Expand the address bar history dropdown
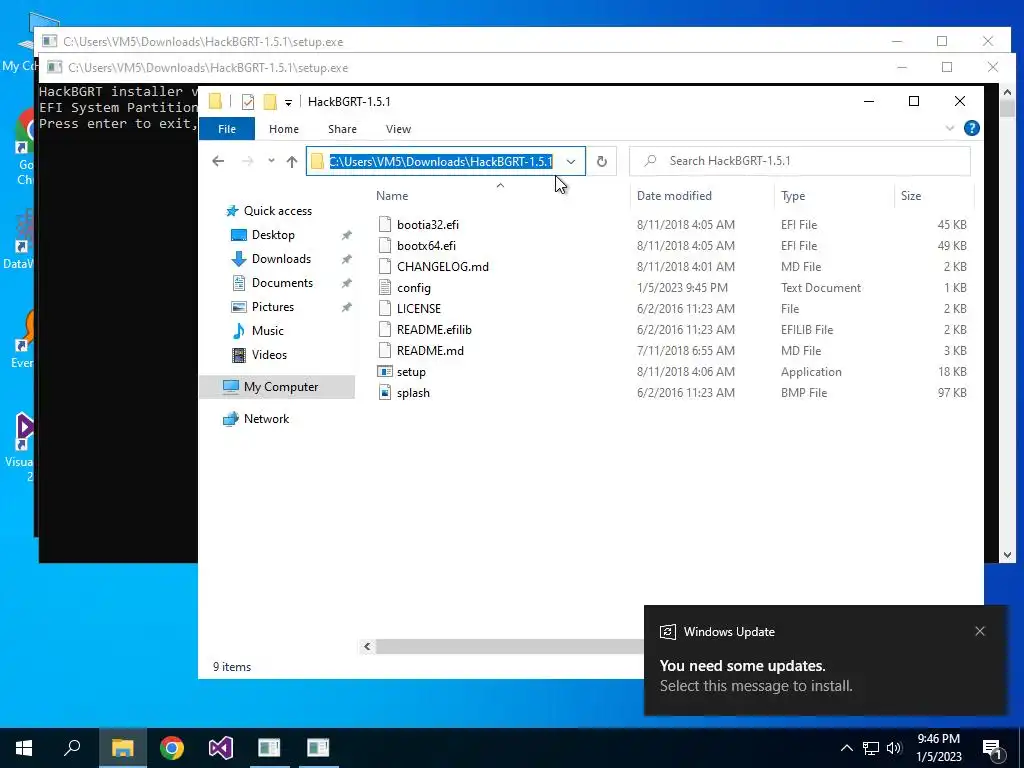Screen dimensions: 1024x768 click(x=571, y=161)
